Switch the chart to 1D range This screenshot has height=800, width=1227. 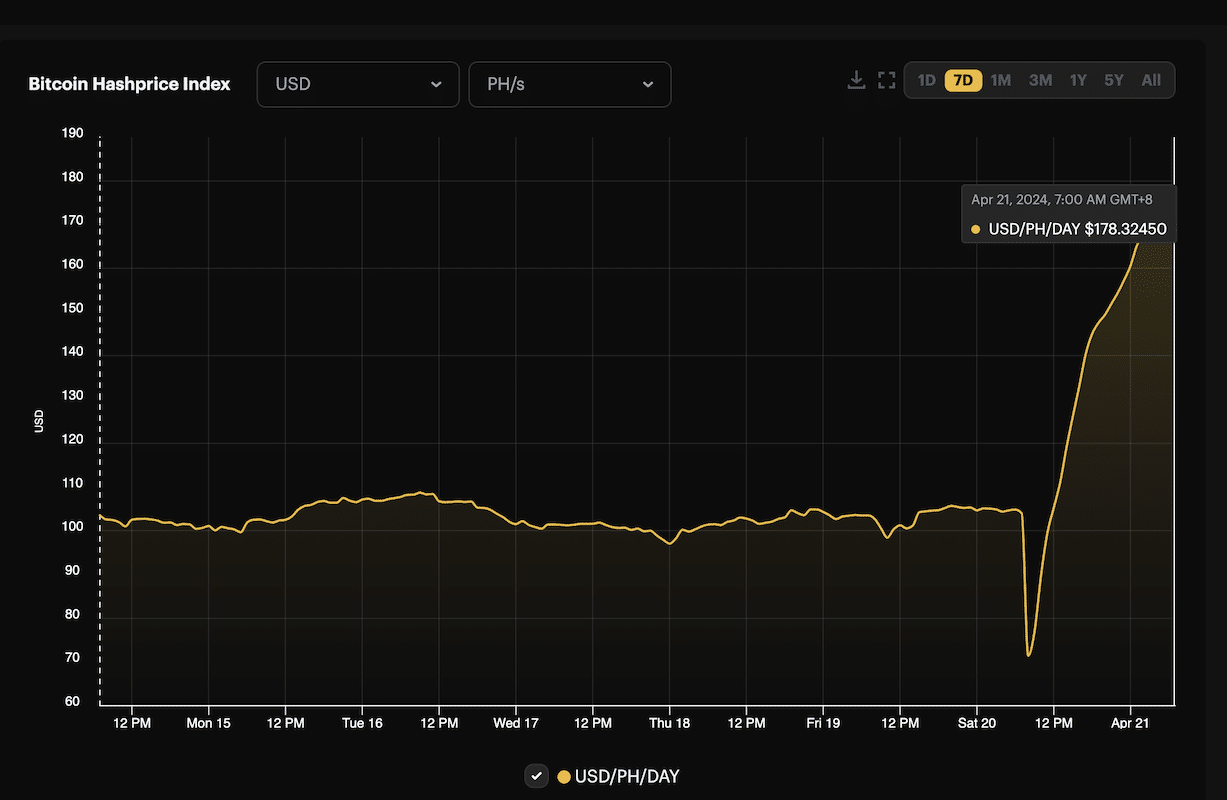click(927, 80)
